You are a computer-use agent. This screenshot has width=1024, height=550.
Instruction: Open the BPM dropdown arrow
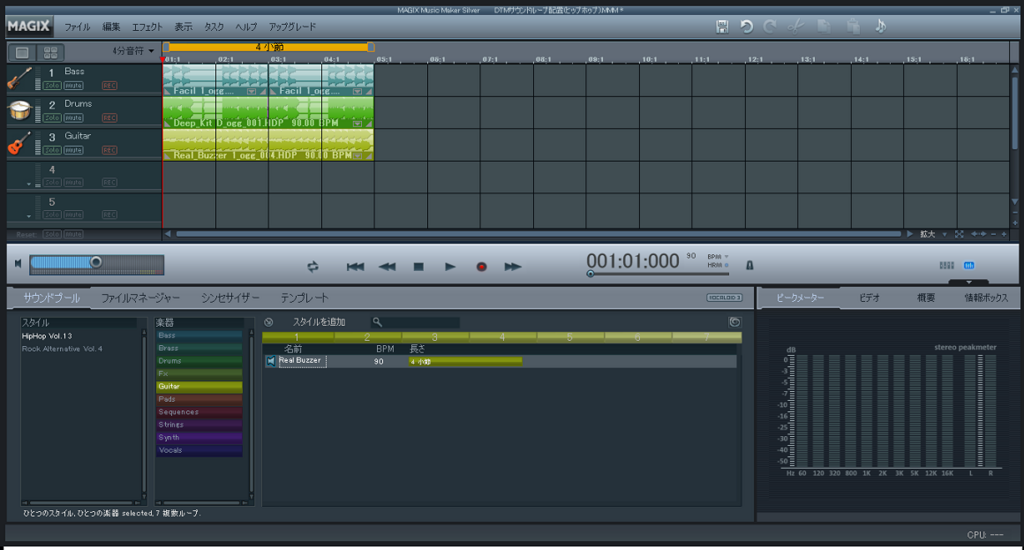pos(726,257)
